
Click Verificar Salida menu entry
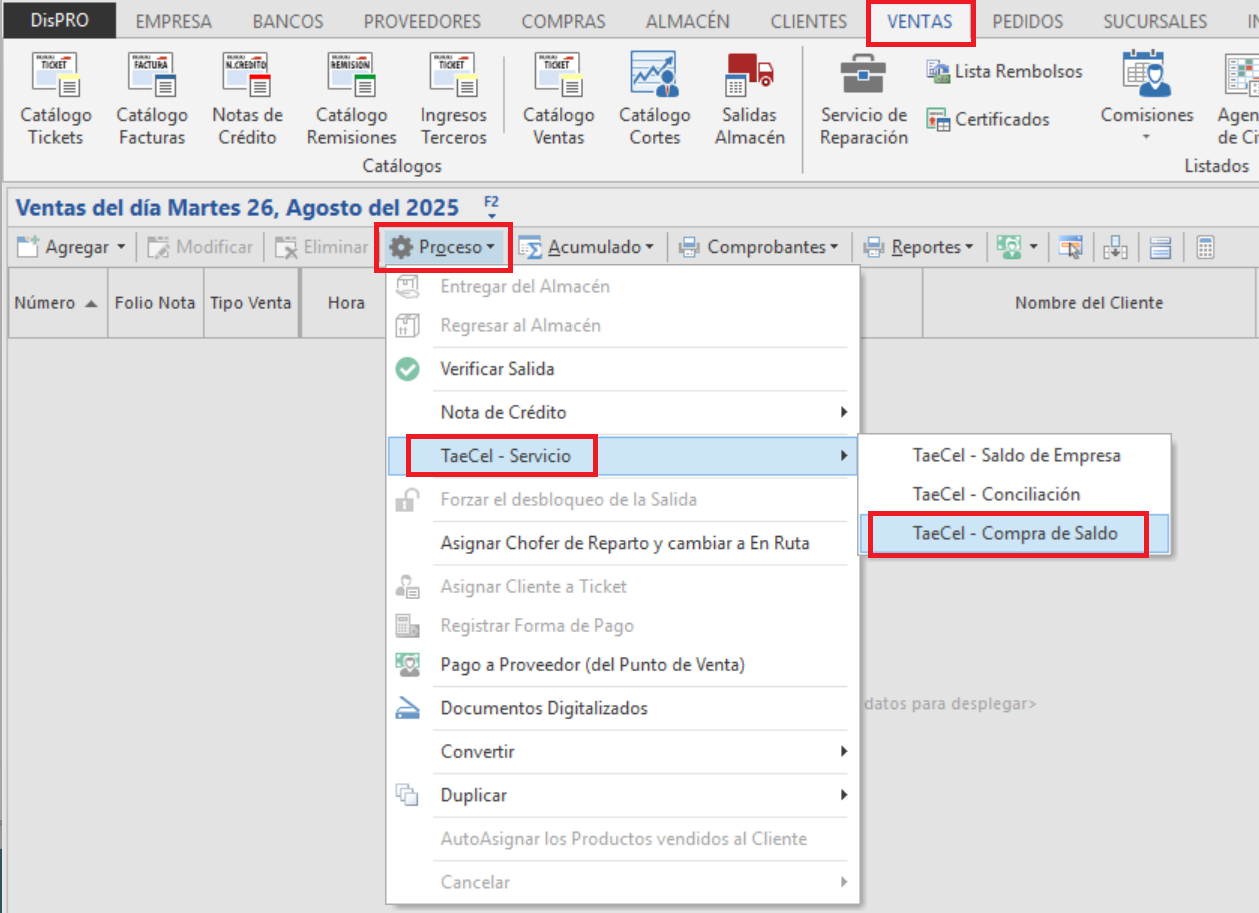(497, 369)
